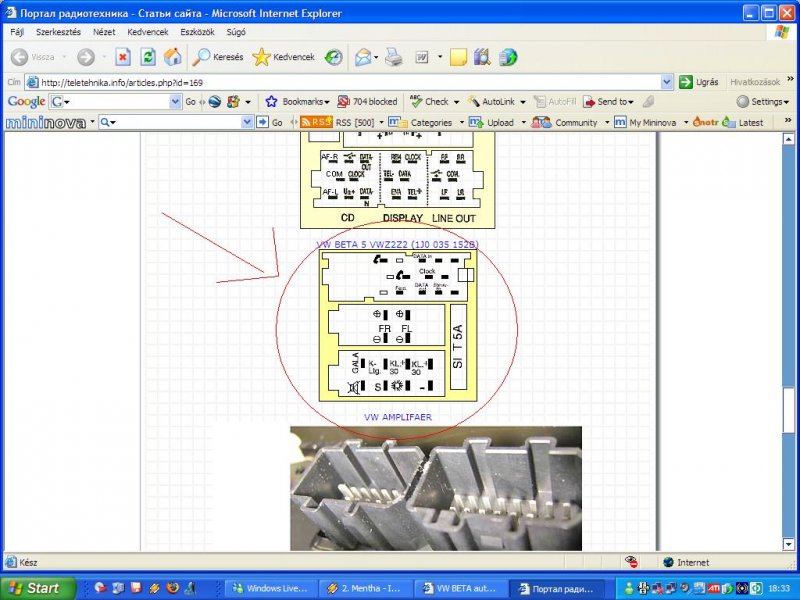Screen dimensions: 800x600
Task: Click the Forward navigation arrow
Action: 86,57
